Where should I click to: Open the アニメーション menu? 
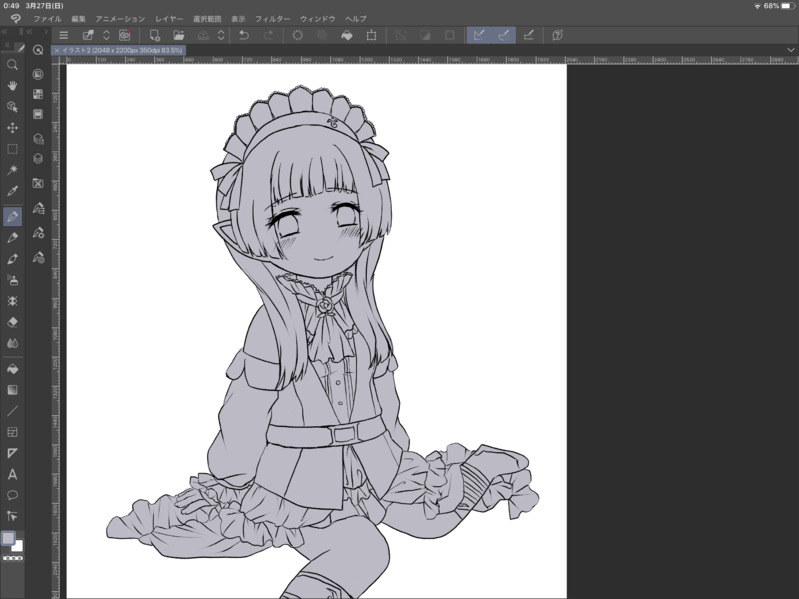[120, 19]
